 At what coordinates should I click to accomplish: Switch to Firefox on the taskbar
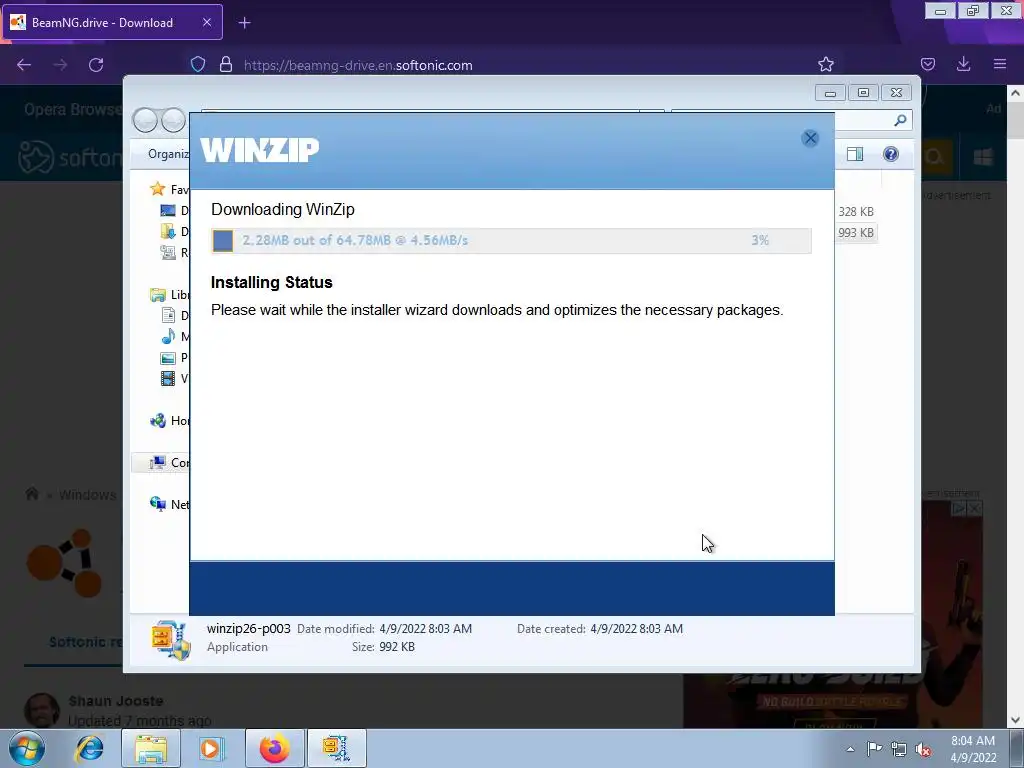274,748
